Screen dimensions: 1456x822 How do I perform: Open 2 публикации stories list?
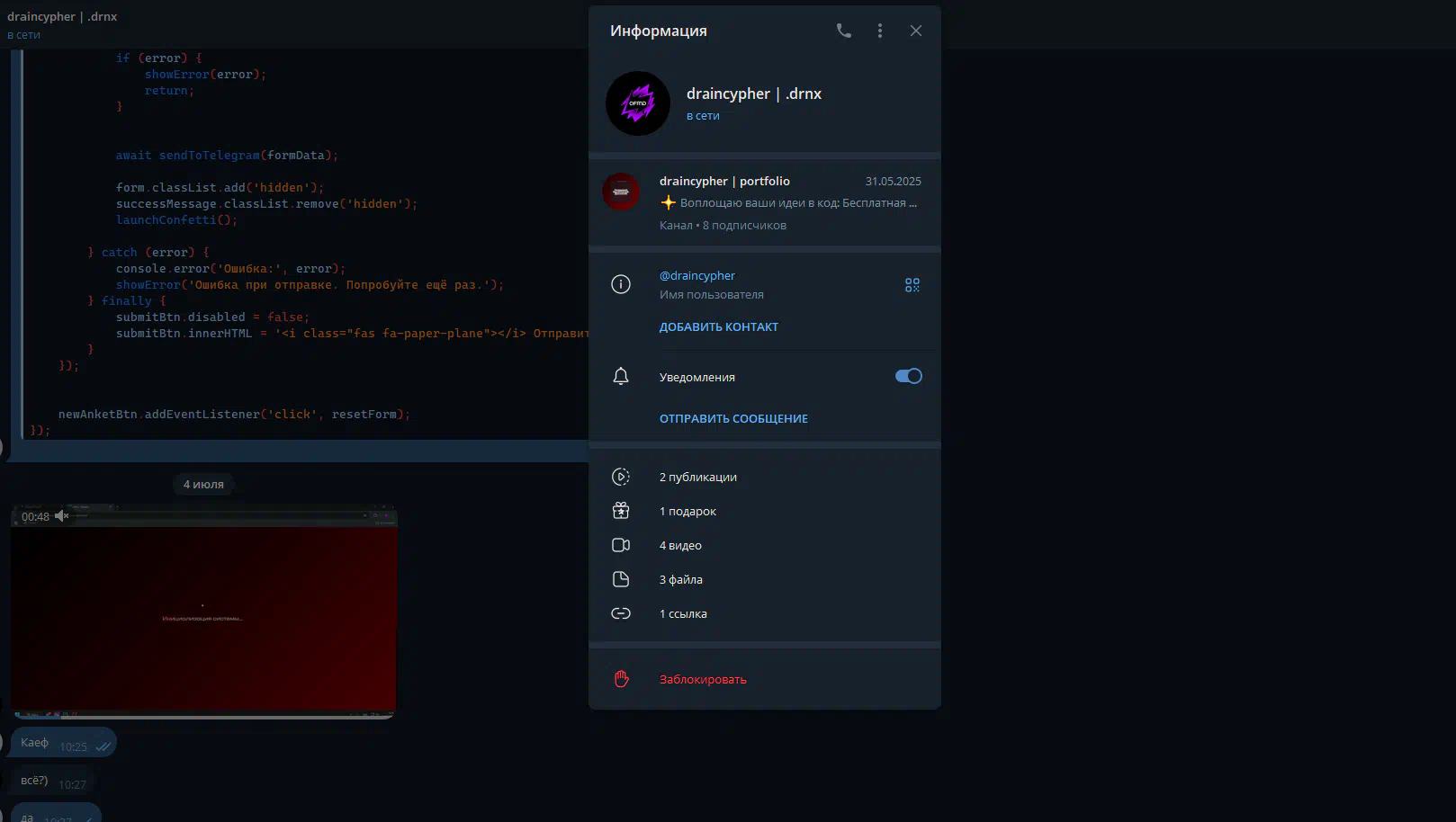[x=765, y=478]
